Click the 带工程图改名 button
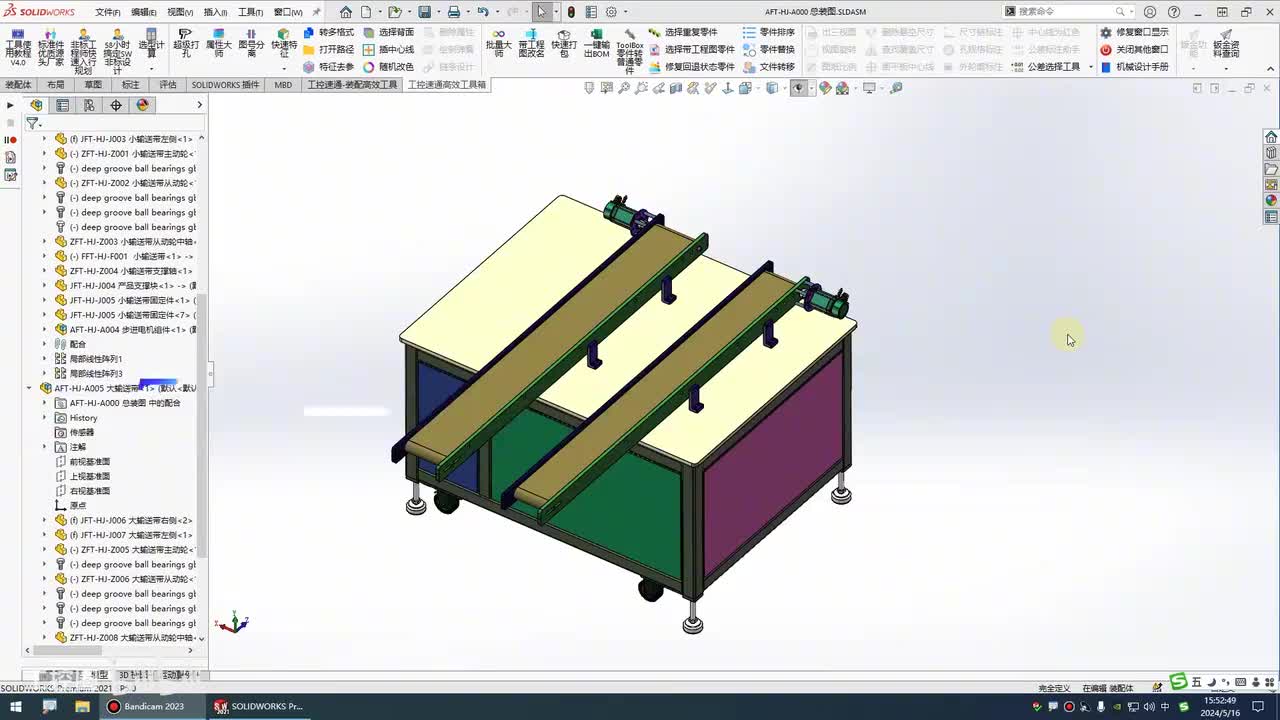This screenshot has height=720, width=1280. (531, 44)
